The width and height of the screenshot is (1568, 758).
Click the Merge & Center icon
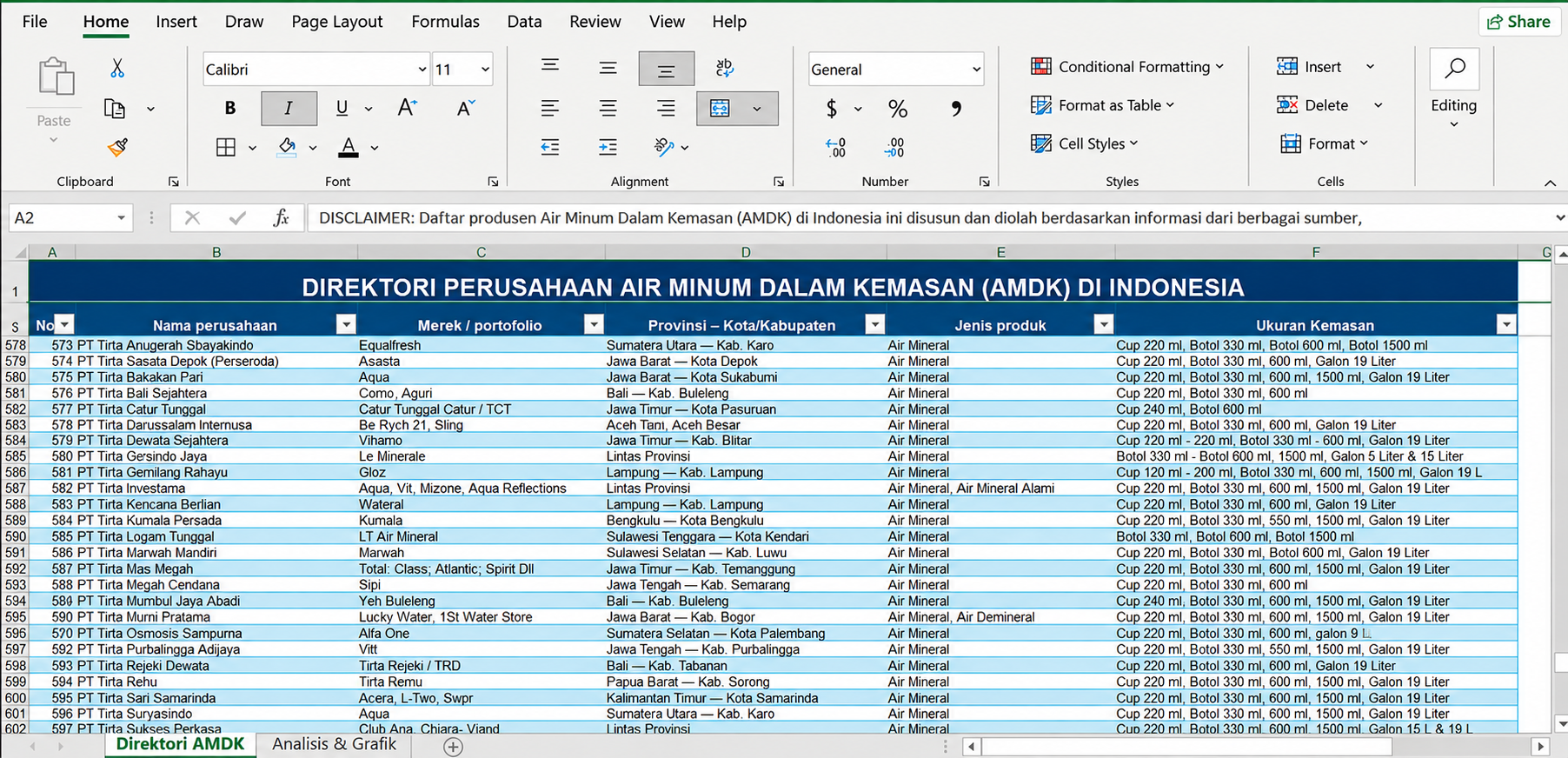[x=720, y=109]
